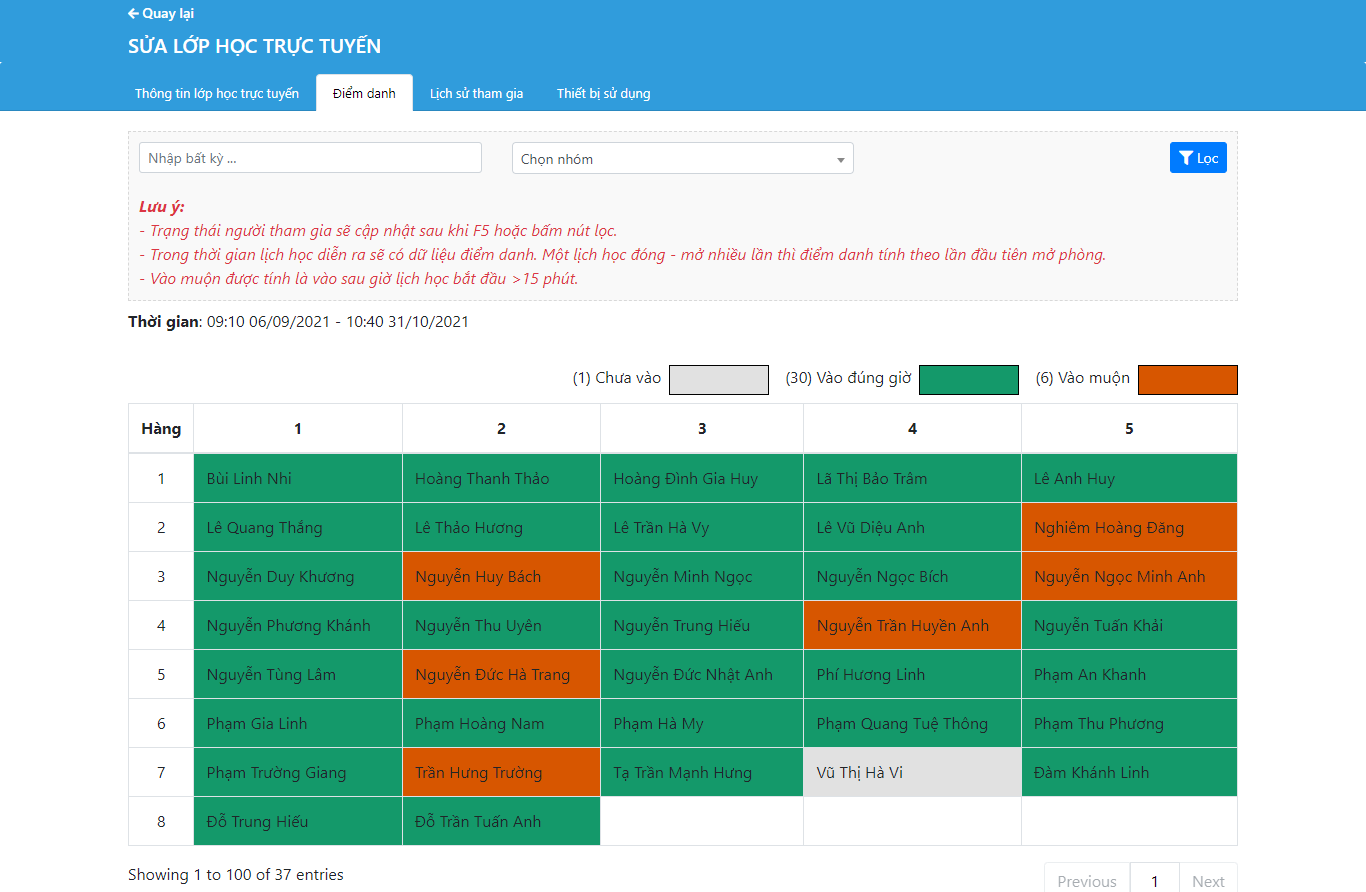Click Nguyễn Ngọc Bích cell
The width and height of the screenshot is (1366, 892).
912,577
